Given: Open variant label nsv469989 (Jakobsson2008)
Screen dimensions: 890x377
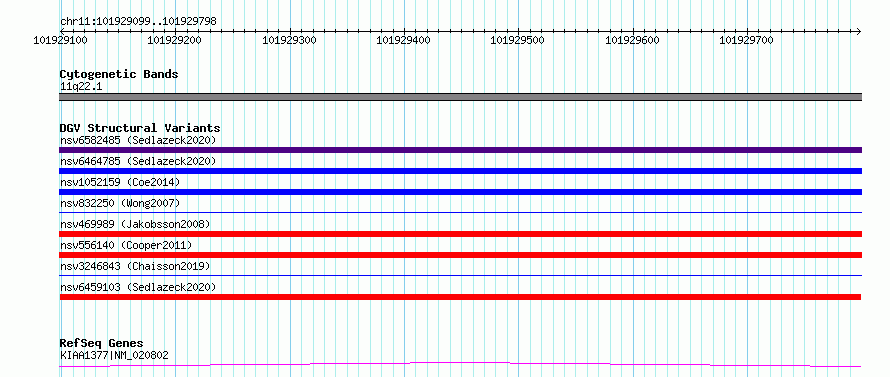Looking at the screenshot, I should pos(135,224).
